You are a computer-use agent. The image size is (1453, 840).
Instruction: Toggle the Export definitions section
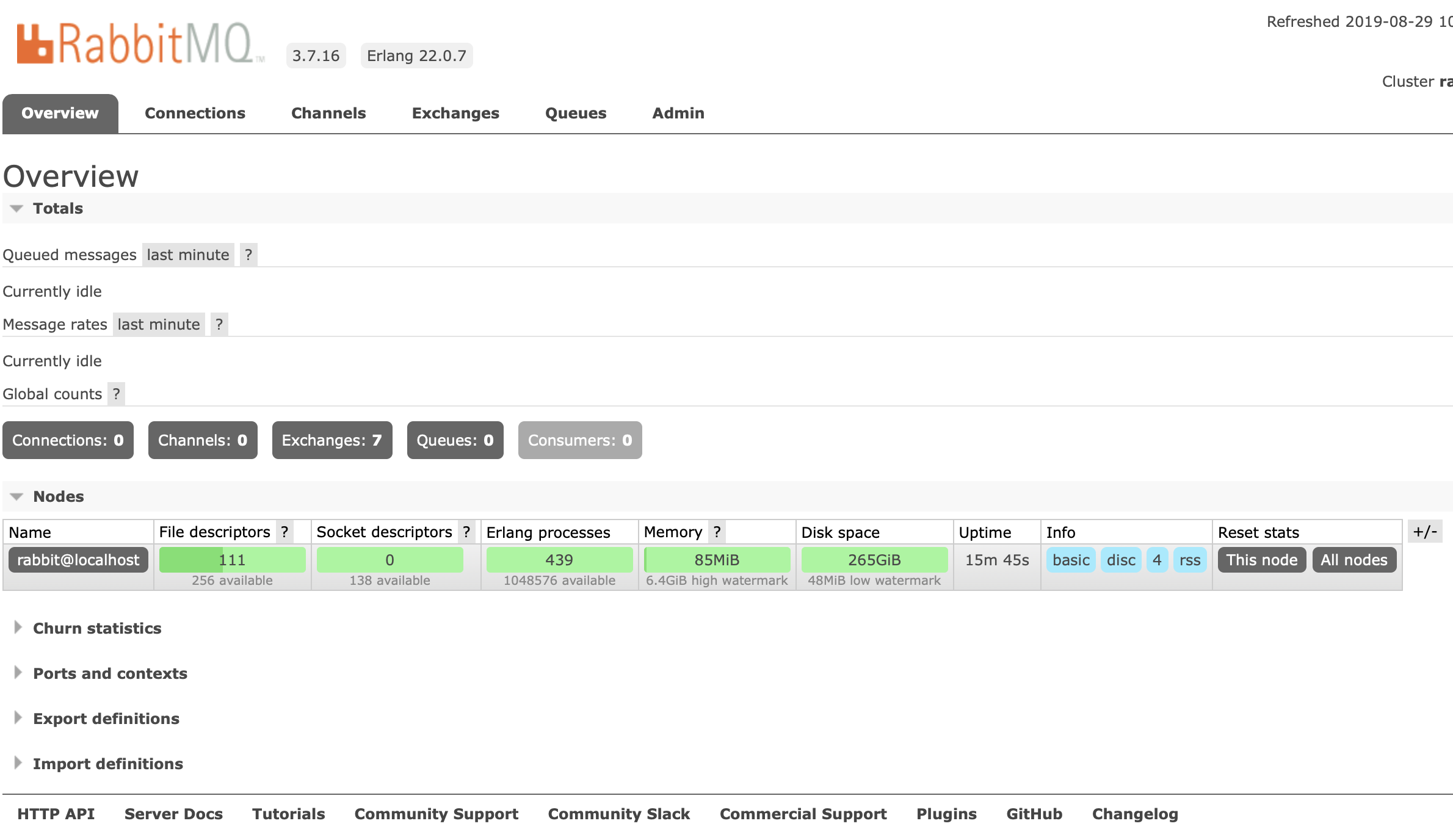point(106,719)
